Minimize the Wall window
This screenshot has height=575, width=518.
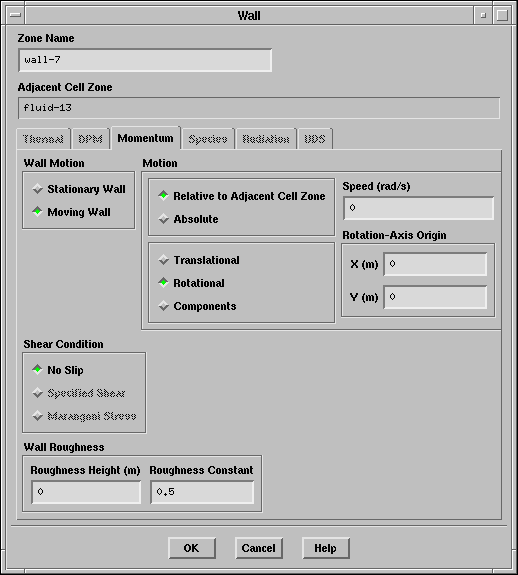(483, 15)
